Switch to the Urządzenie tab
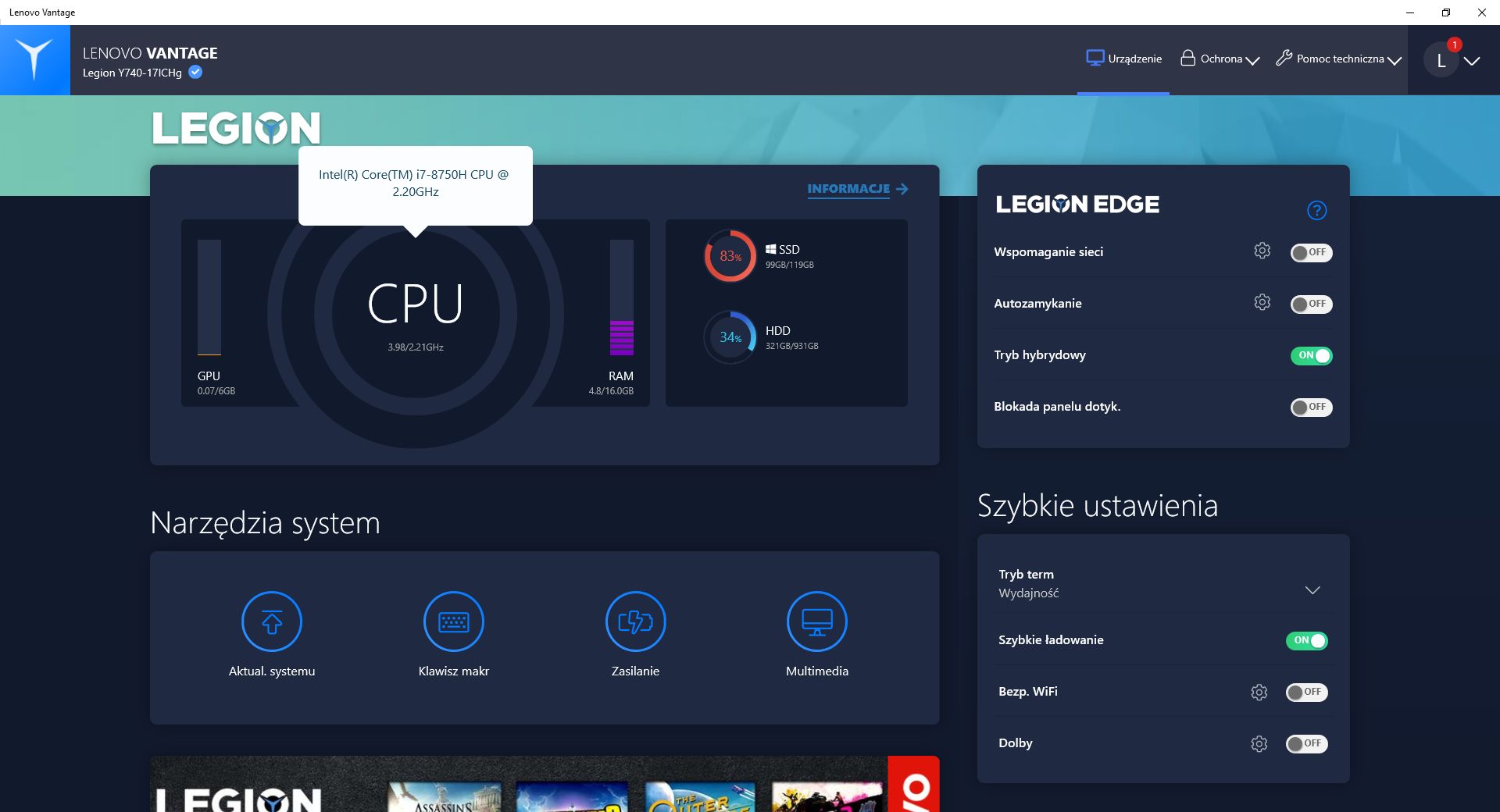1500x812 pixels. [1123, 59]
